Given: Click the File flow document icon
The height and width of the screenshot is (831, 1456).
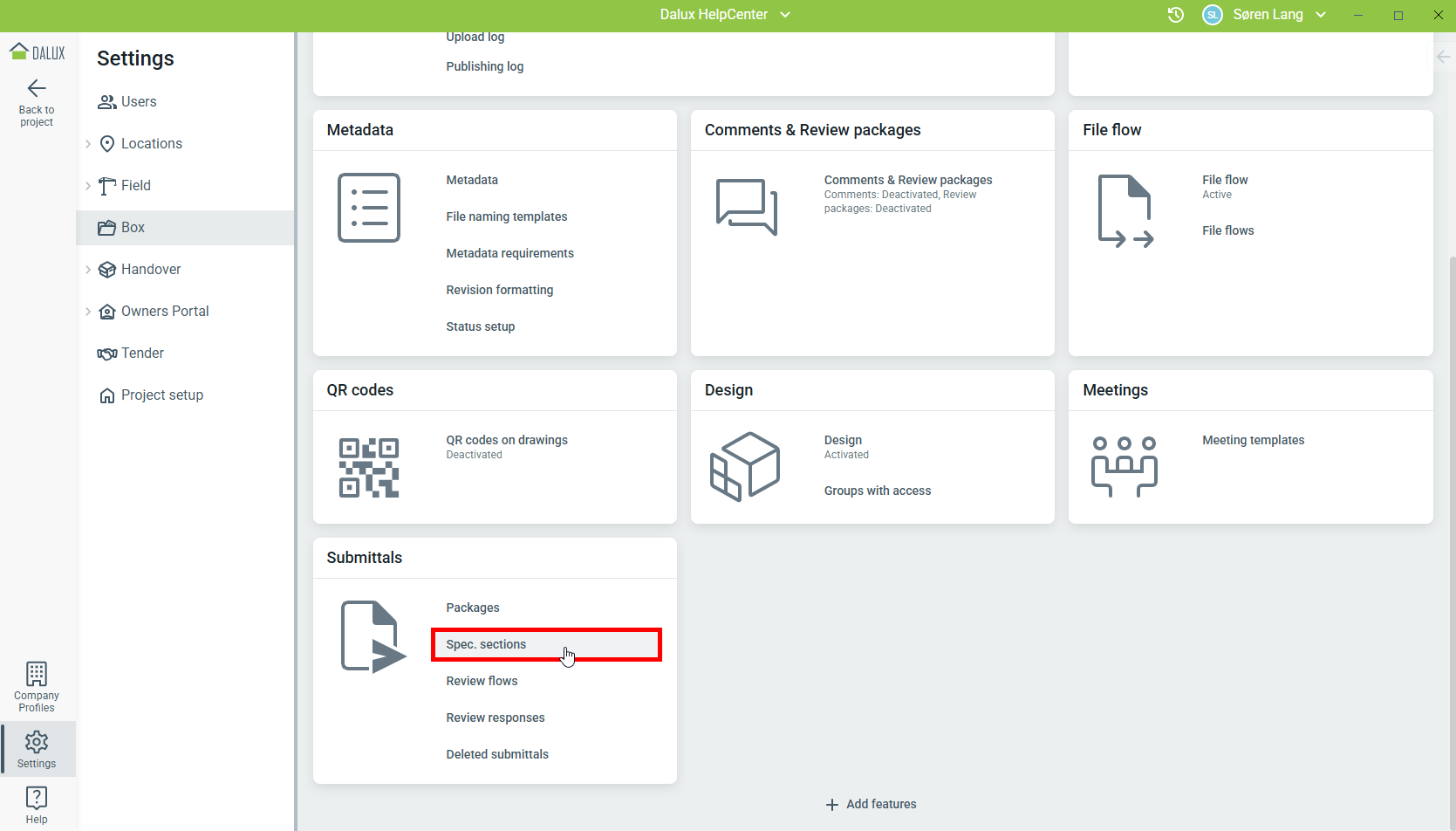Looking at the screenshot, I should pyautogui.click(x=1125, y=211).
